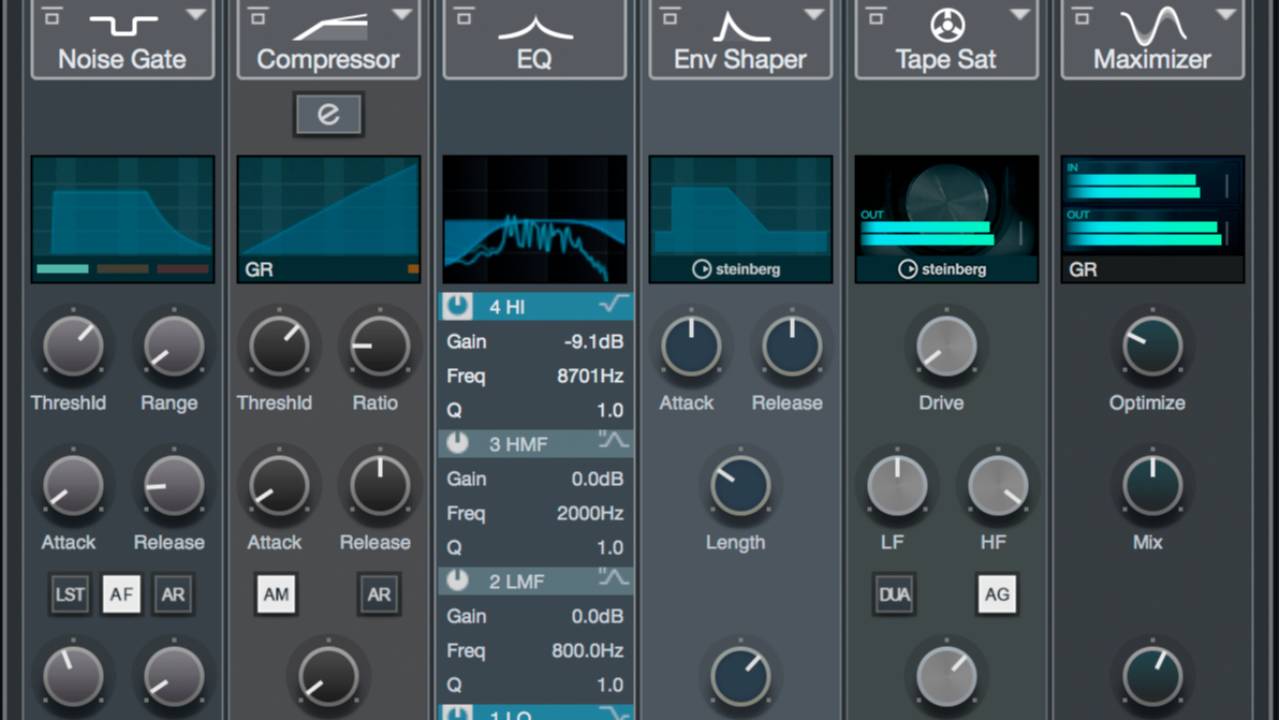Image resolution: width=1280 pixels, height=720 pixels.
Task: Click the Compressor Attack knob
Action: (x=279, y=485)
